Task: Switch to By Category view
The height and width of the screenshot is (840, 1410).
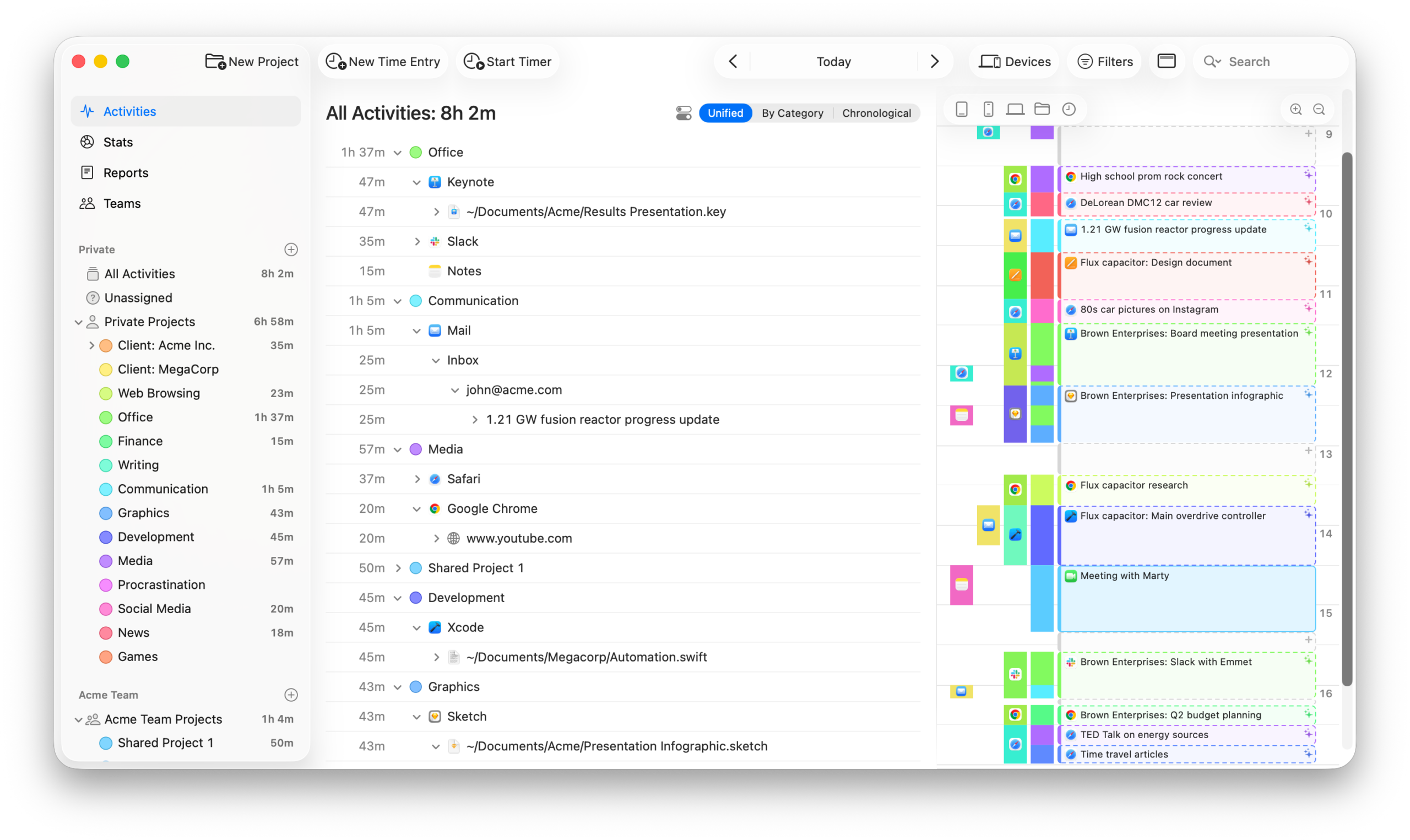Action: [x=792, y=112]
